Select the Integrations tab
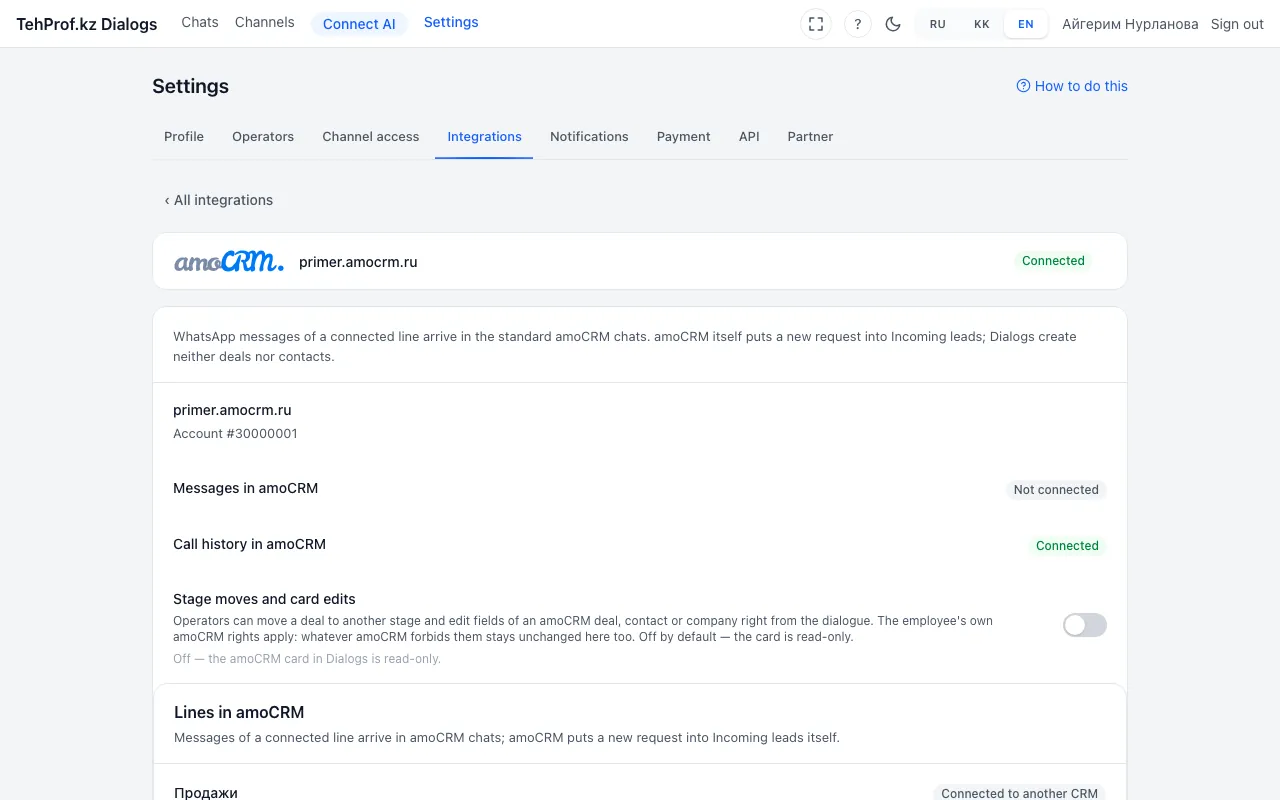 tap(485, 137)
